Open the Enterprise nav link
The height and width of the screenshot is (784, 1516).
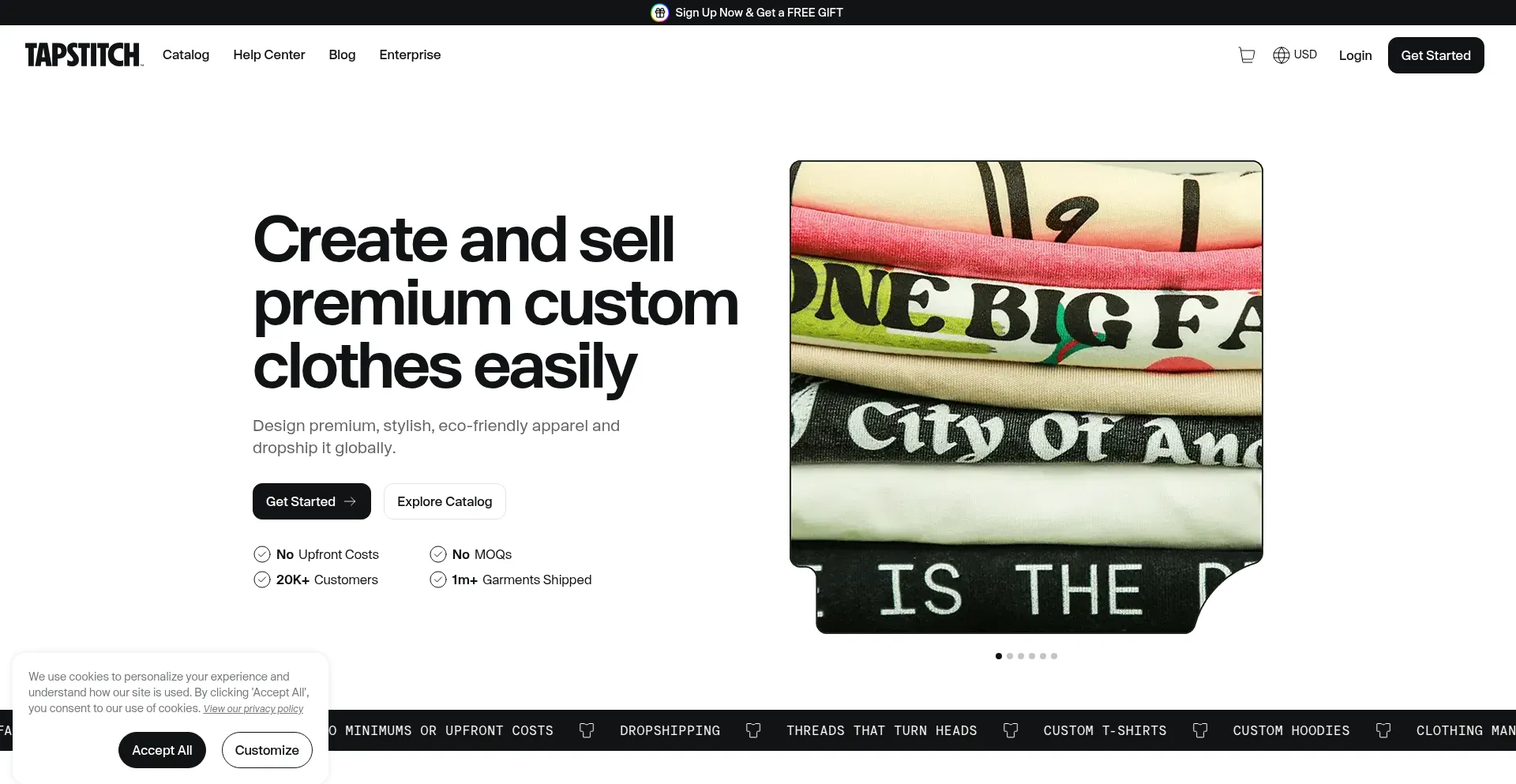pos(410,54)
